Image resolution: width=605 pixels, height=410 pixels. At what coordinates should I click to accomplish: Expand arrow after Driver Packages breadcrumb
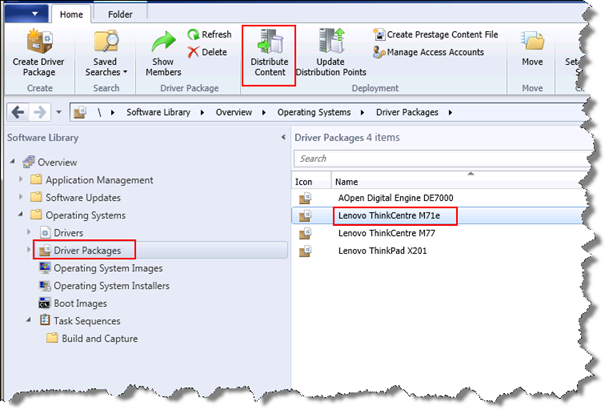pyautogui.click(x=450, y=113)
